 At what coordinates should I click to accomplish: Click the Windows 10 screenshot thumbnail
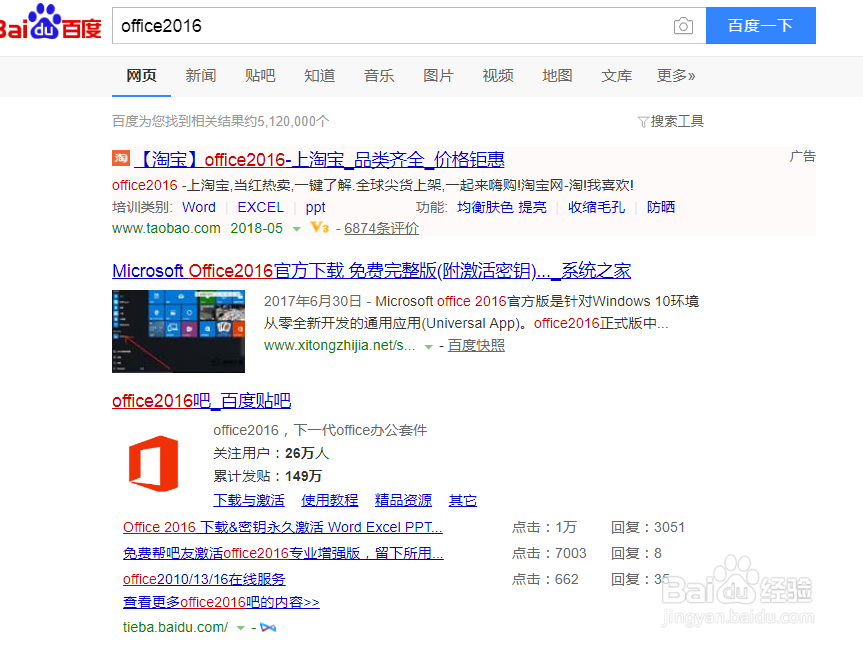click(x=178, y=331)
